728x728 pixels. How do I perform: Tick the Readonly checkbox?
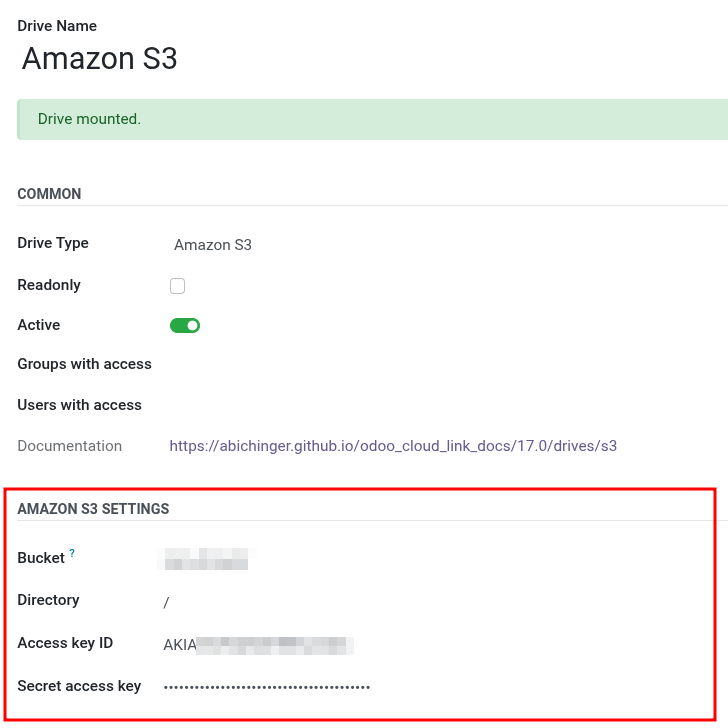[178, 286]
